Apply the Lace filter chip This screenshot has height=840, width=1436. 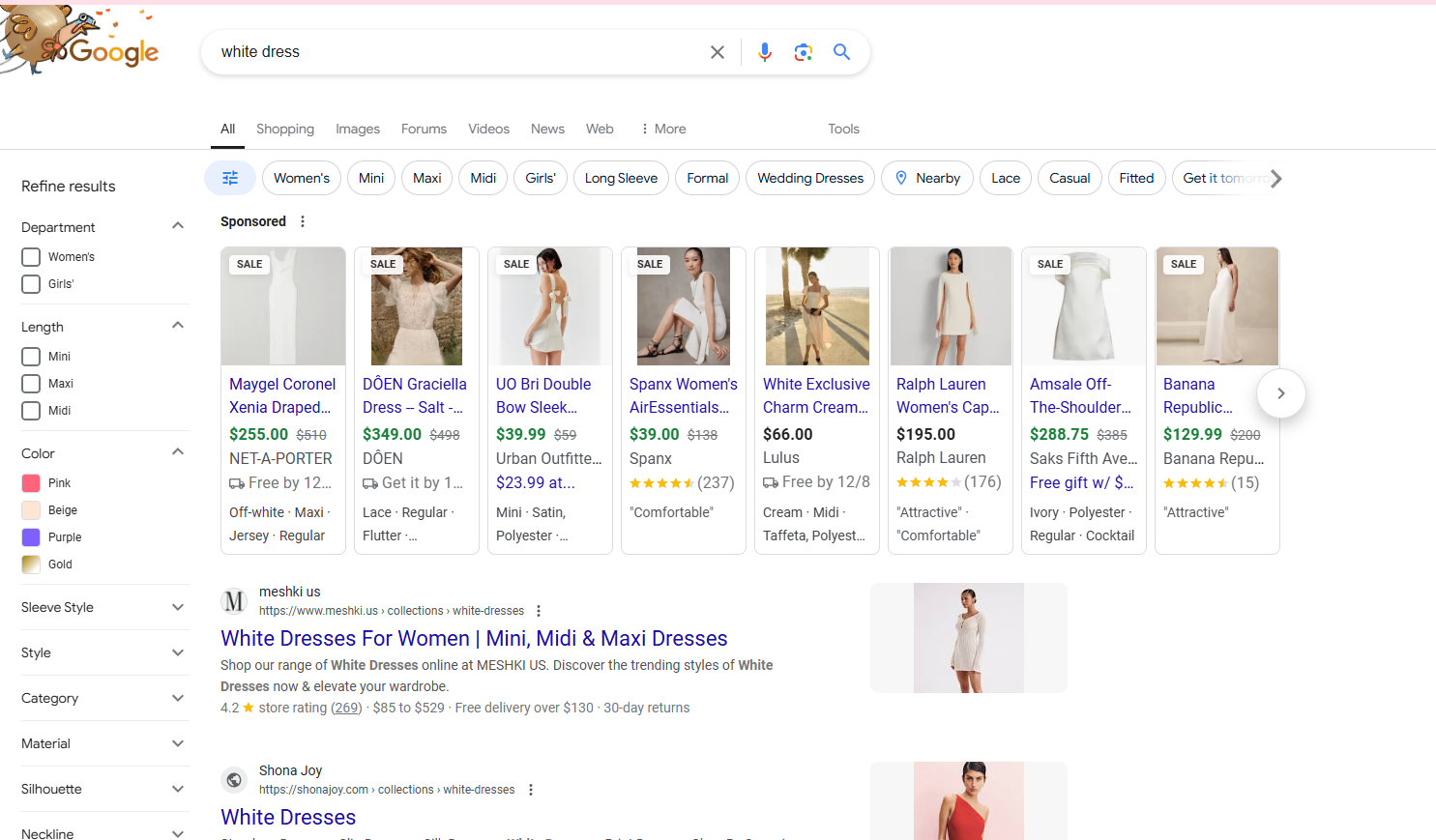coord(1006,178)
